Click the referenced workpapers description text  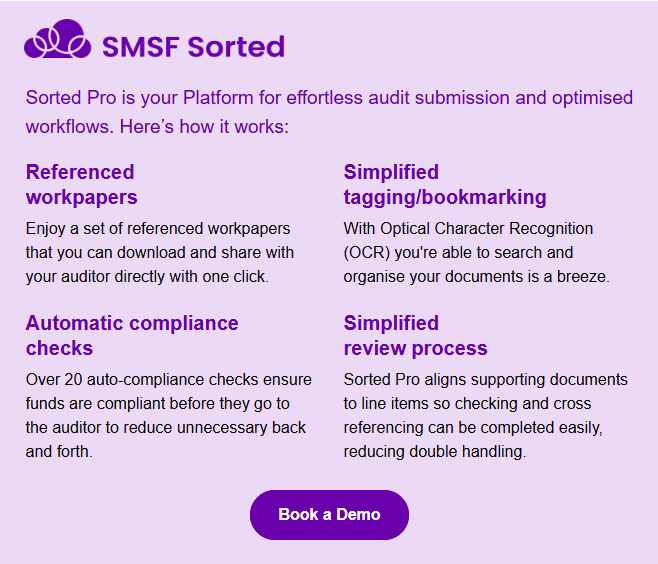point(159,253)
